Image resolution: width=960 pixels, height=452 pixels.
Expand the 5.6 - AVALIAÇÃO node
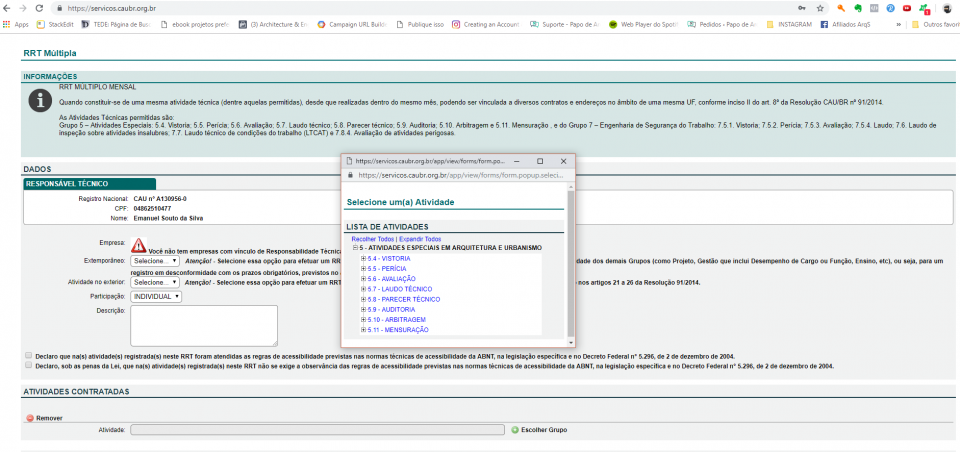(363, 279)
